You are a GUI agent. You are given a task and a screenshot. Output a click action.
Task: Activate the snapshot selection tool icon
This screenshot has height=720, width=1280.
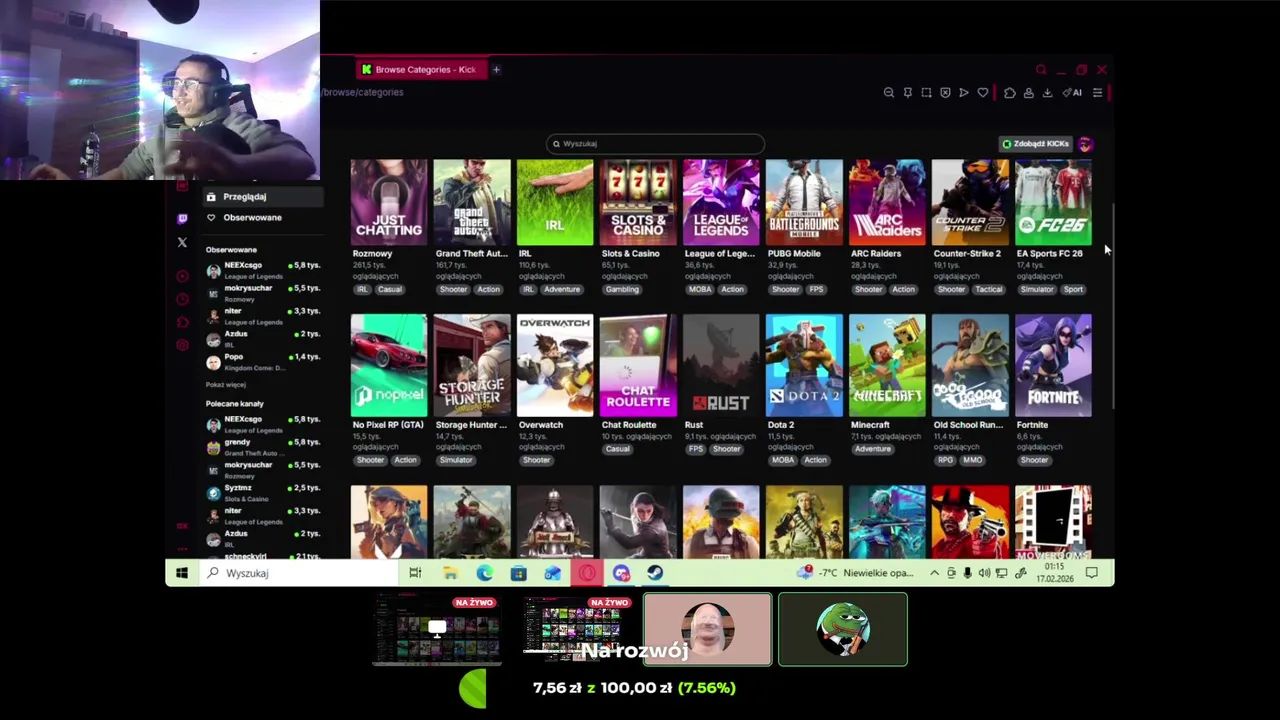[926, 93]
